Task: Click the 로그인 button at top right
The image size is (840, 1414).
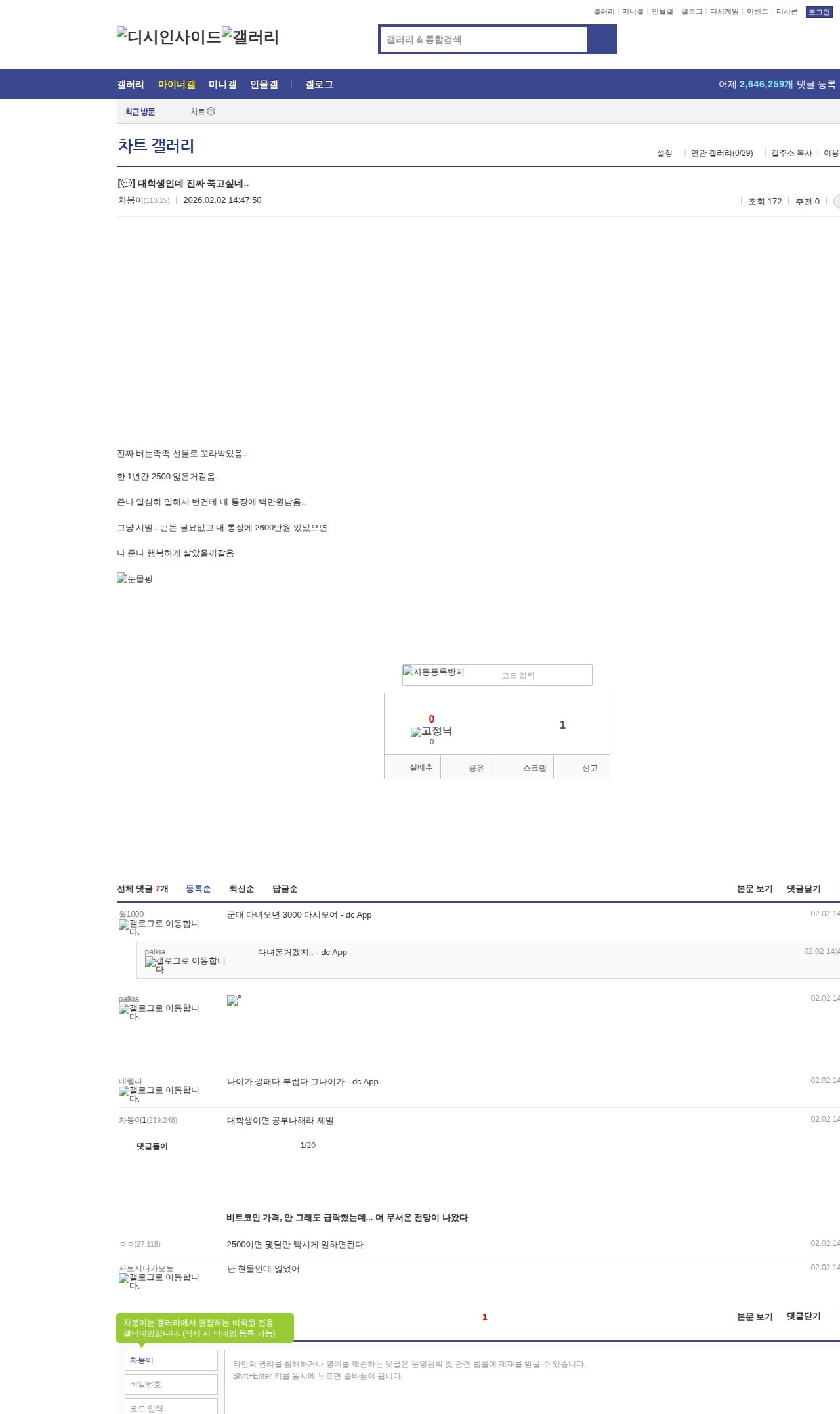Action: tap(819, 12)
